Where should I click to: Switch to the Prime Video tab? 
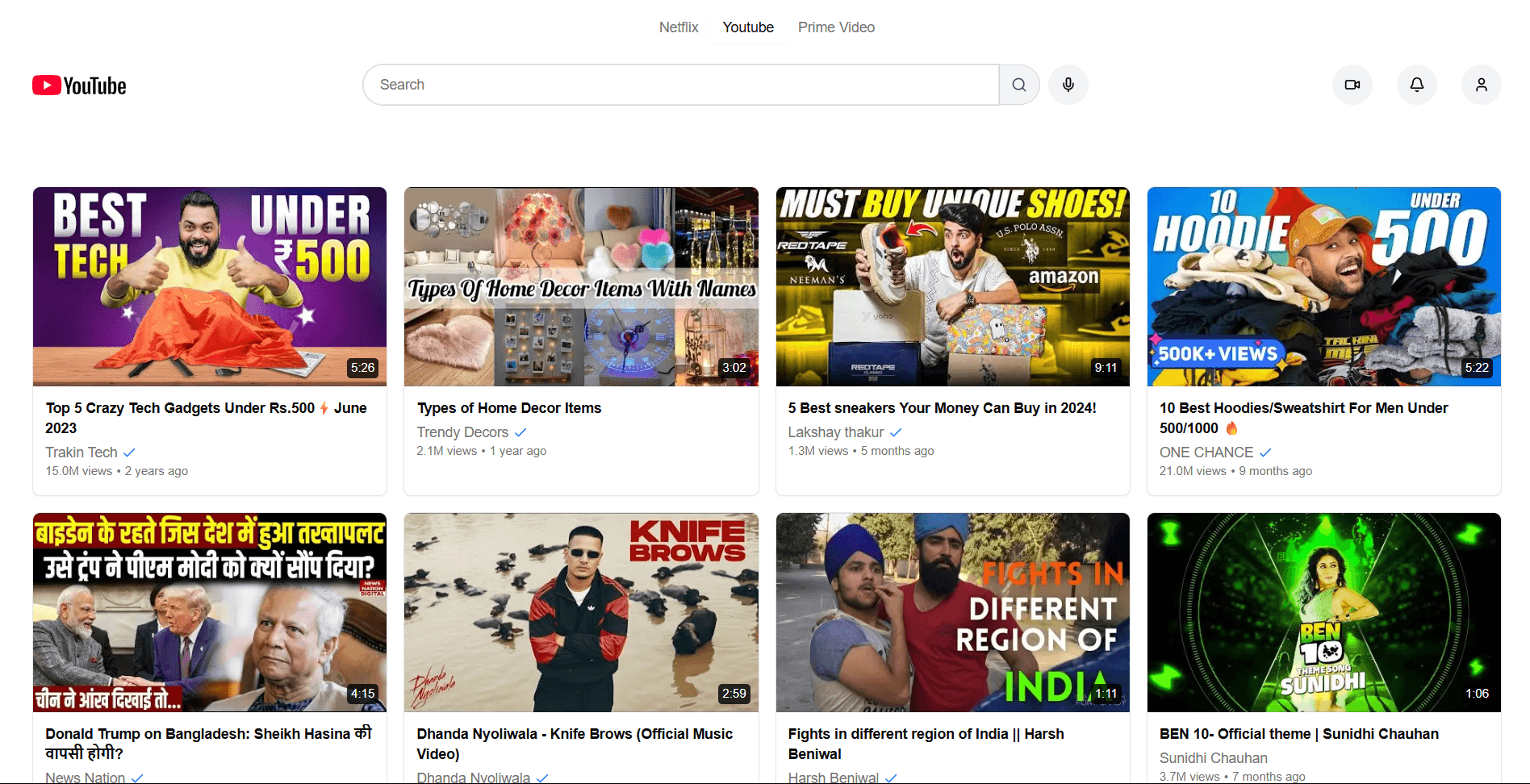pyautogui.click(x=836, y=27)
